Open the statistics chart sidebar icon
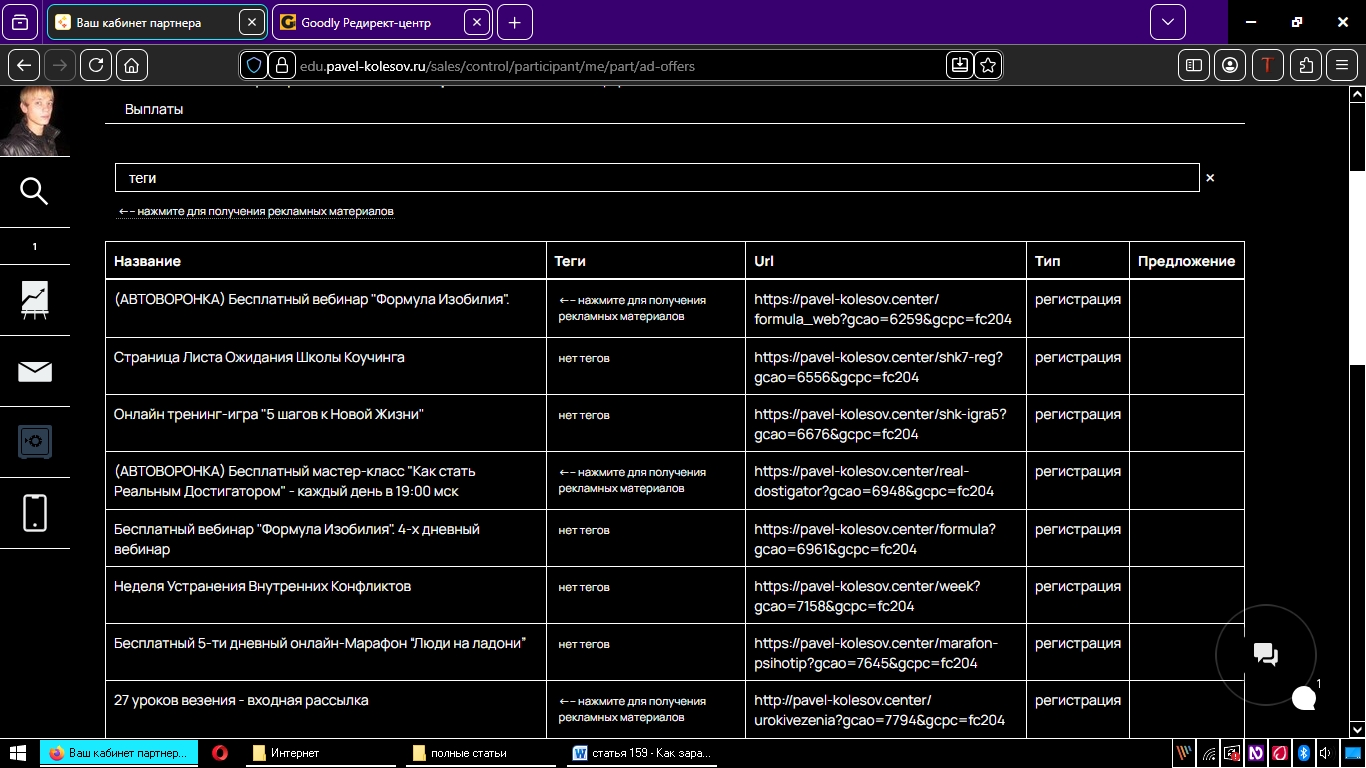Viewport: 1366px width, 768px height. 34,300
